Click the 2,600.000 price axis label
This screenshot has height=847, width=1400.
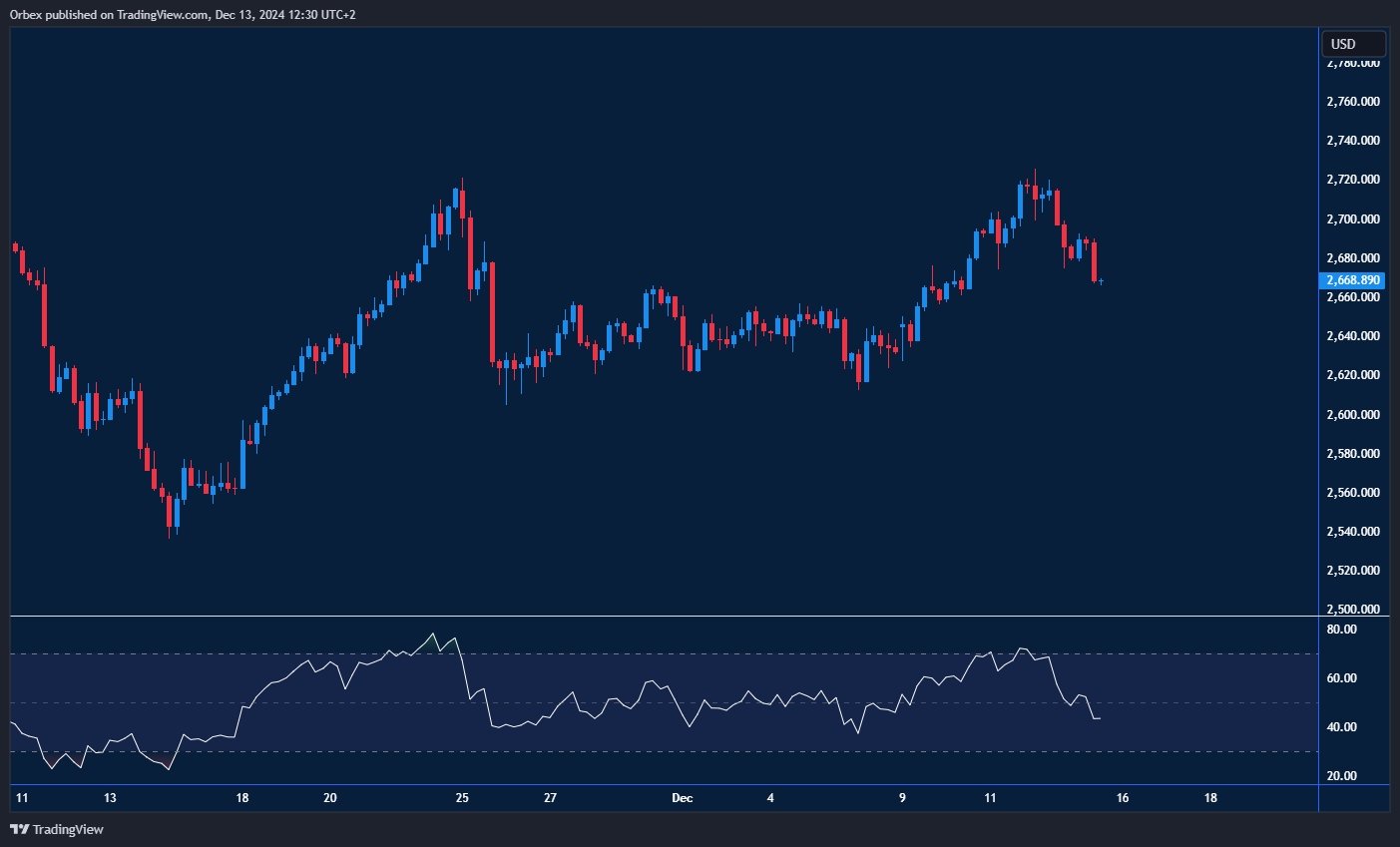1352,415
